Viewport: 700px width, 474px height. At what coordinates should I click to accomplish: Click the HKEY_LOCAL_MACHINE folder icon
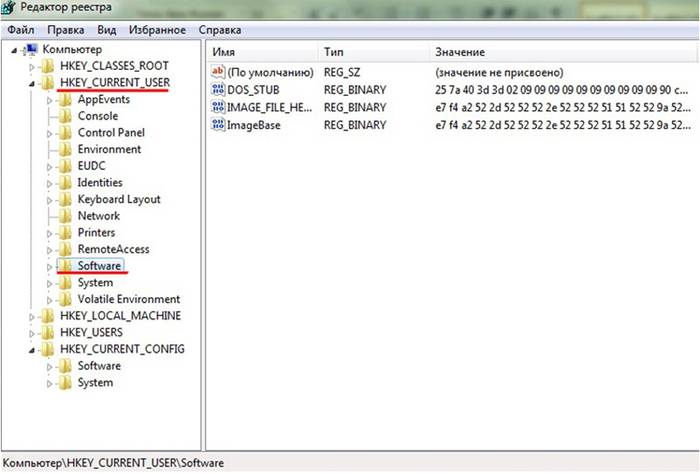(49, 316)
